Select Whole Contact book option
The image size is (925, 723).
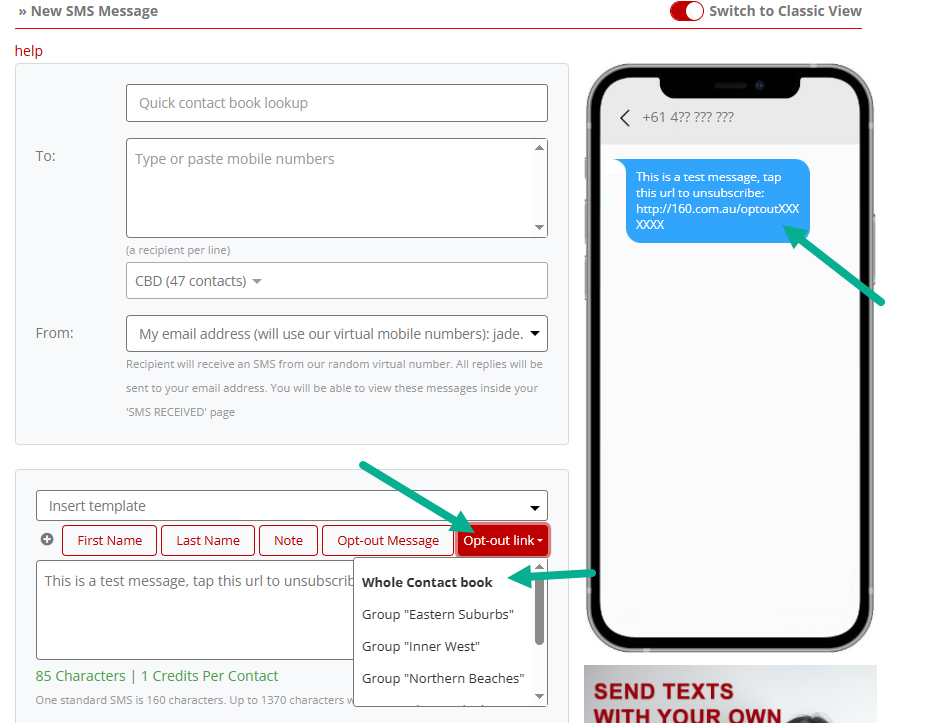[427, 582]
